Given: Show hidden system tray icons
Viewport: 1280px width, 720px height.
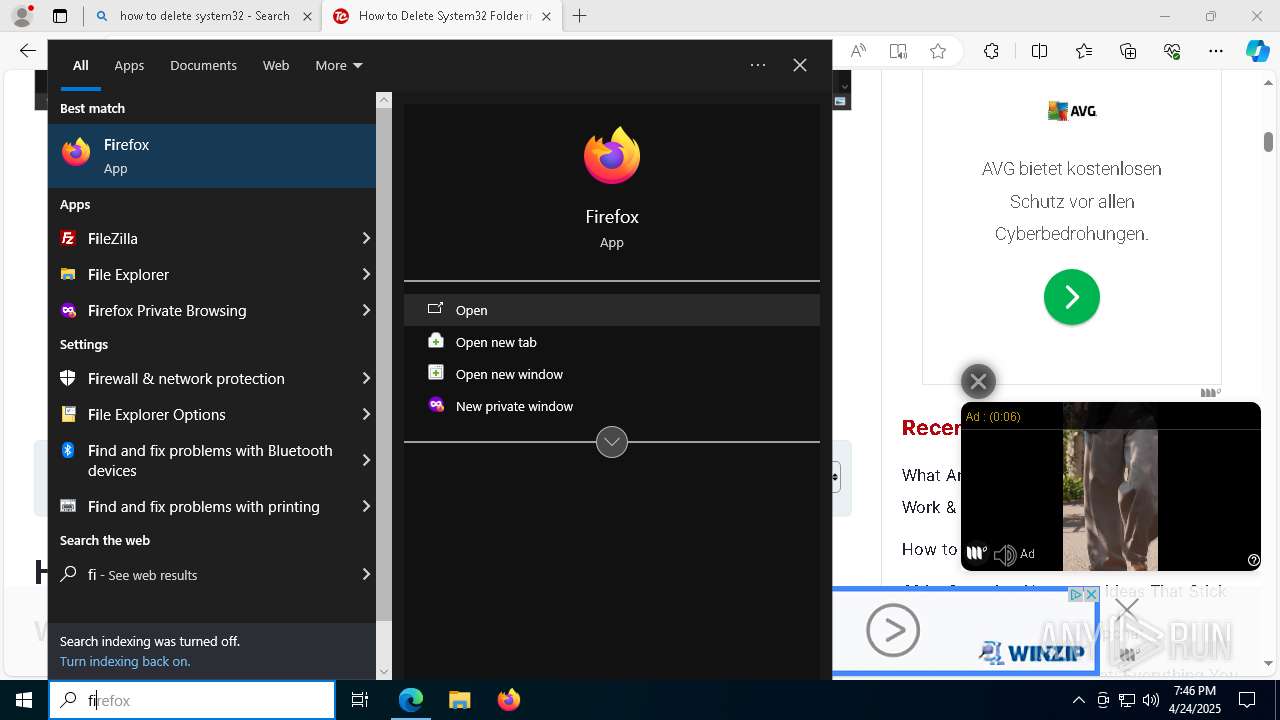Looking at the screenshot, I should point(1078,700).
